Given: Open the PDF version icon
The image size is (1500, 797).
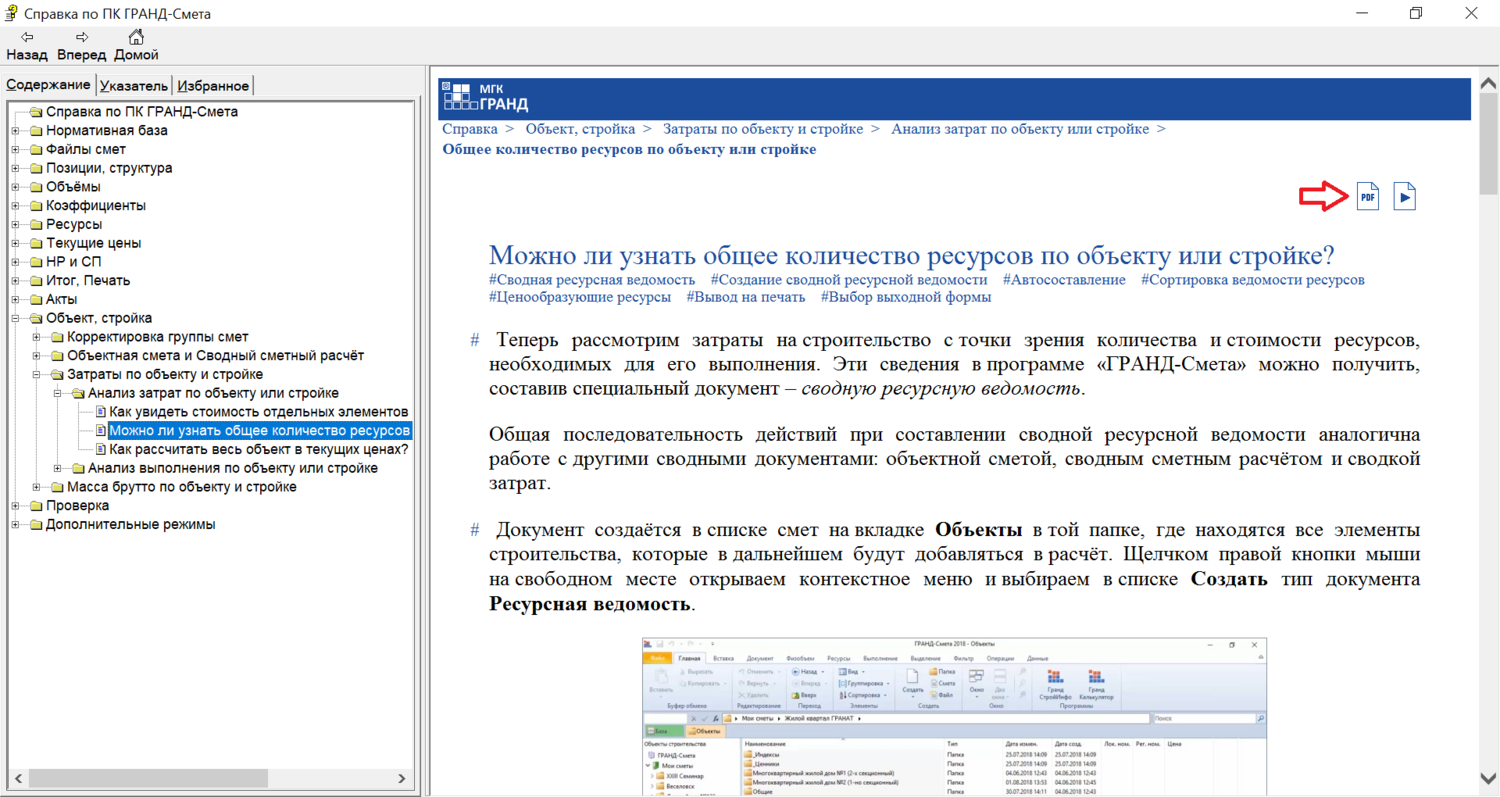Looking at the screenshot, I should [x=1367, y=197].
